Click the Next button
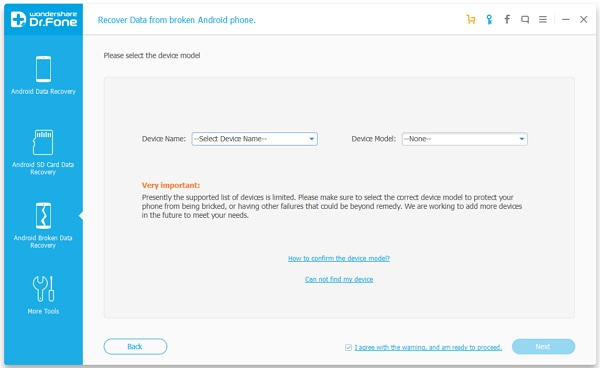The image size is (600, 368). point(543,347)
